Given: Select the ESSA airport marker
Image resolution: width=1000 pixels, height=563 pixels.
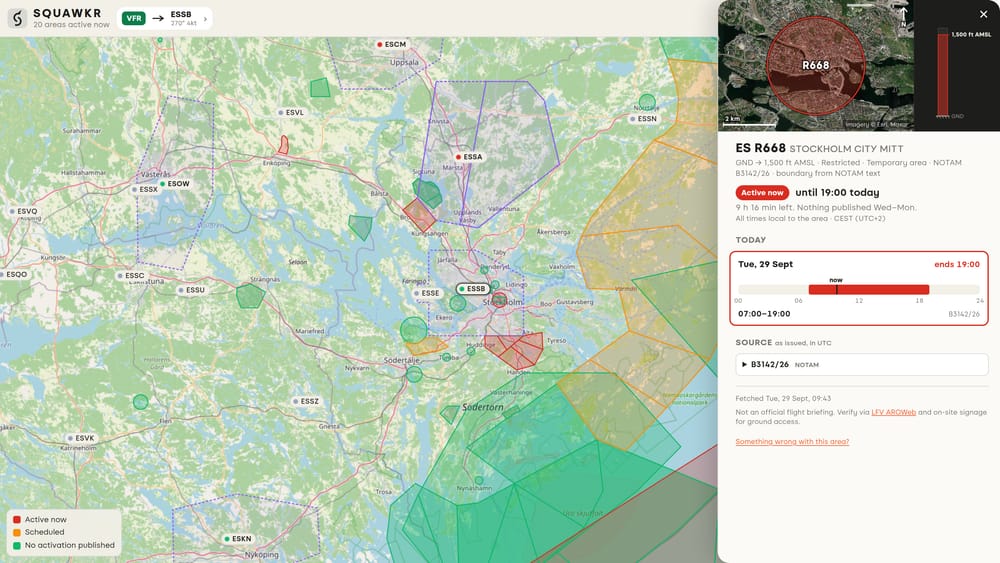Looking at the screenshot, I should tap(469, 157).
